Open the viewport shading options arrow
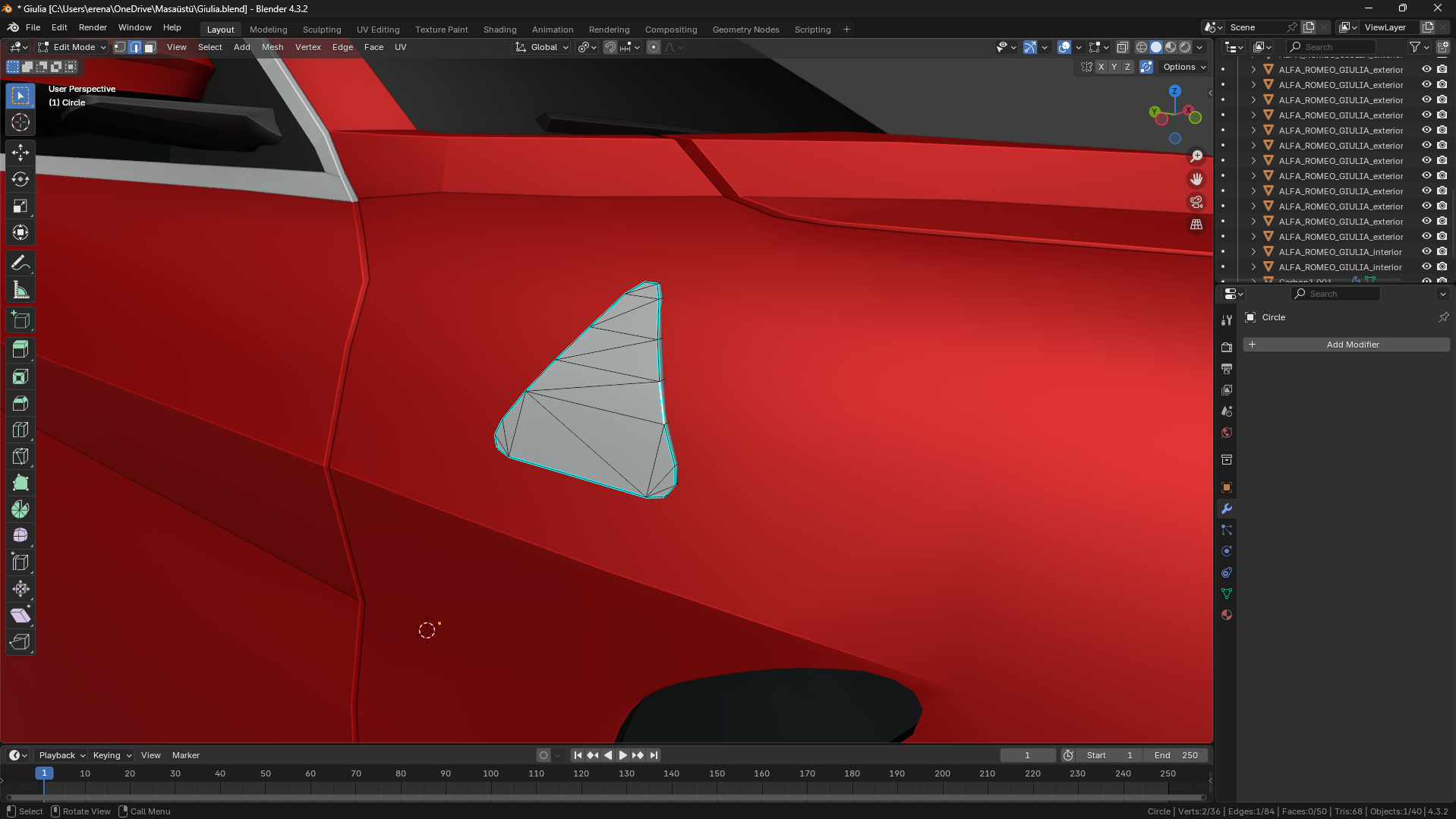1456x819 pixels. [1199, 47]
